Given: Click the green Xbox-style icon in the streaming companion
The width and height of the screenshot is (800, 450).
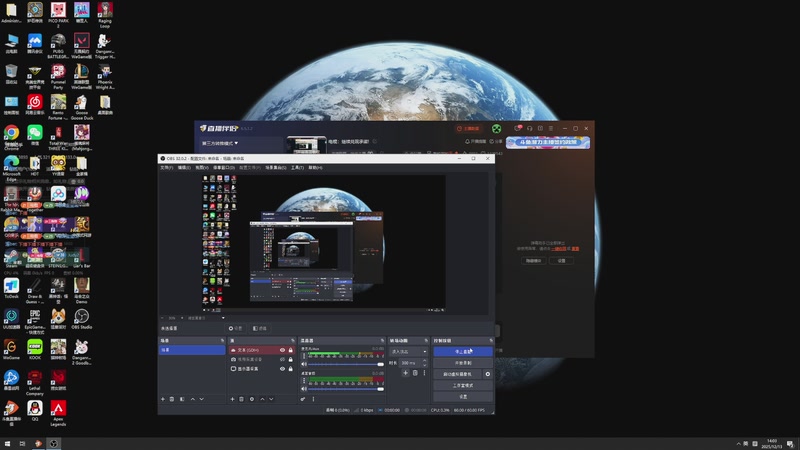Looking at the screenshot, I should click(x=496, y=129).
